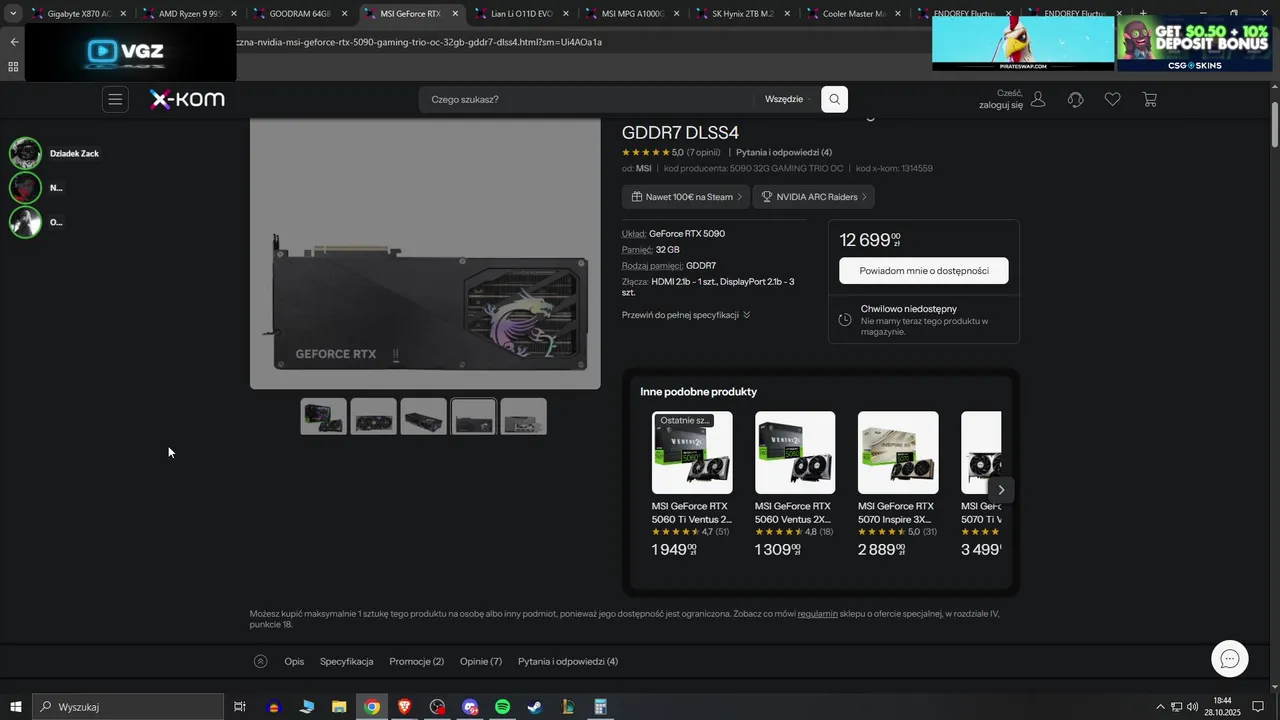Open the account login person icon

pos(1038,99)
